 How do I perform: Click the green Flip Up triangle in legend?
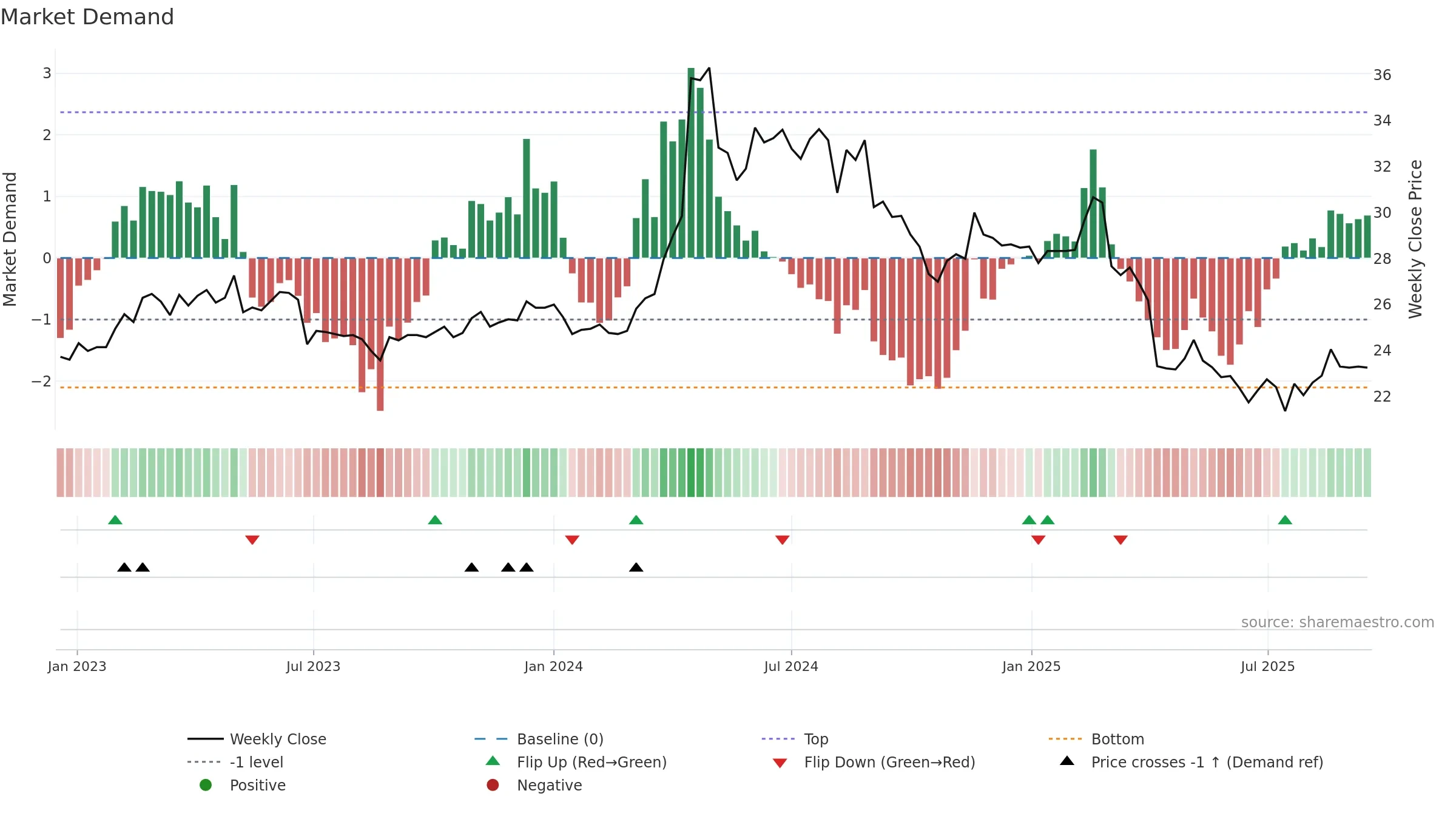(x=493, y=761)
